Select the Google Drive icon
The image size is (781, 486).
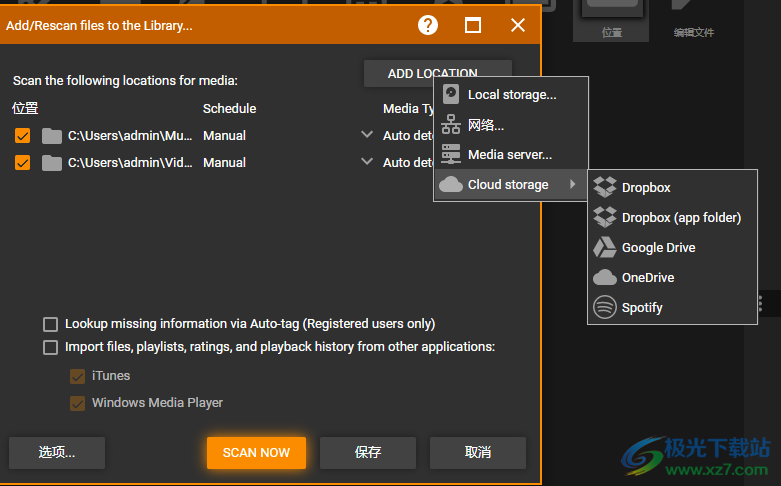pyautogui.click(x=605, y=247)
